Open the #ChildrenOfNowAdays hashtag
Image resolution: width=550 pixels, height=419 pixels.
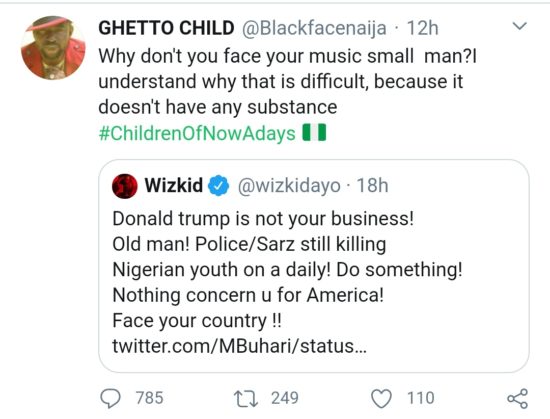(197, 133)
